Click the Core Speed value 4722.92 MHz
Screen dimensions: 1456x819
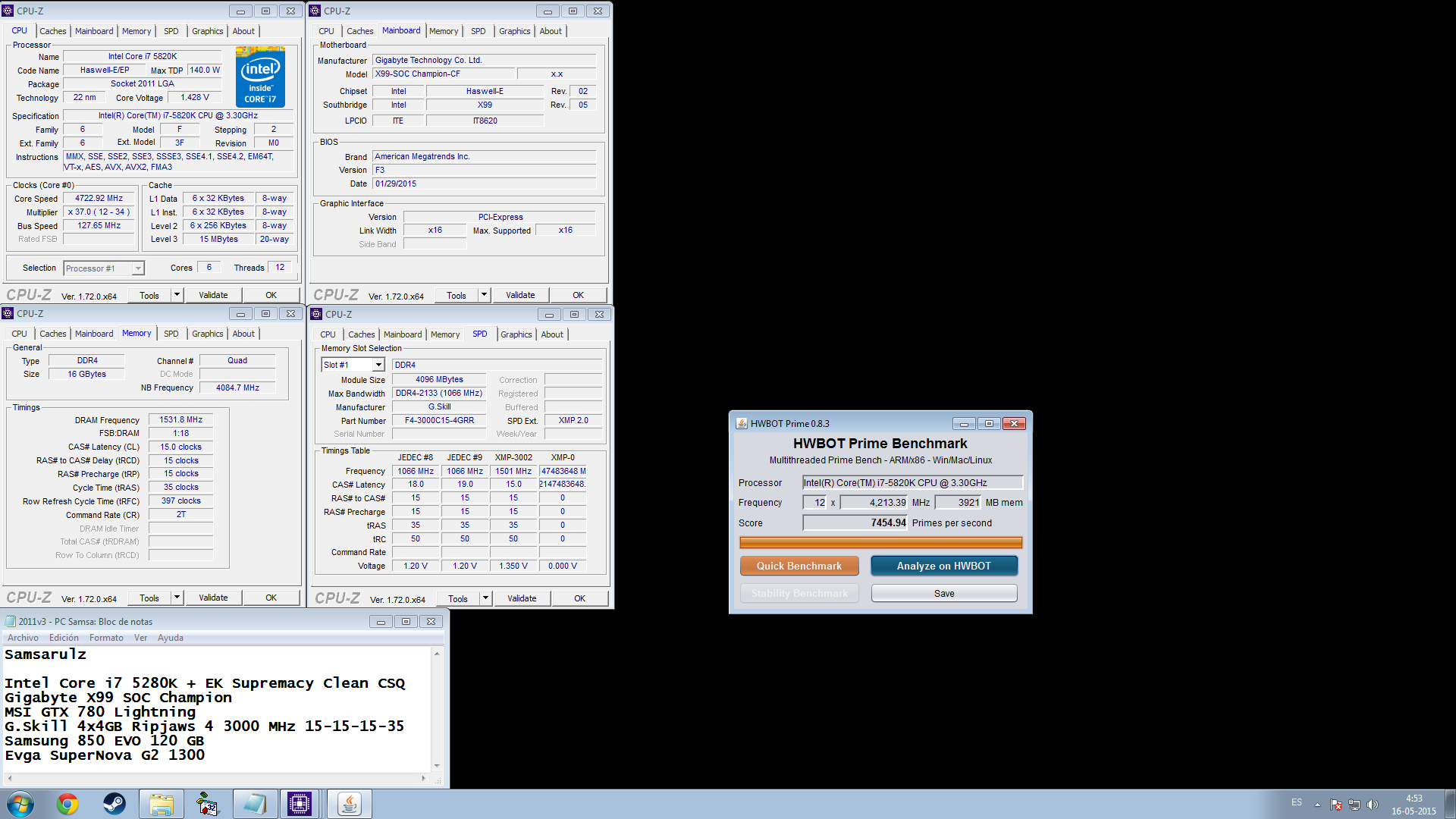(x=99, y=199)
